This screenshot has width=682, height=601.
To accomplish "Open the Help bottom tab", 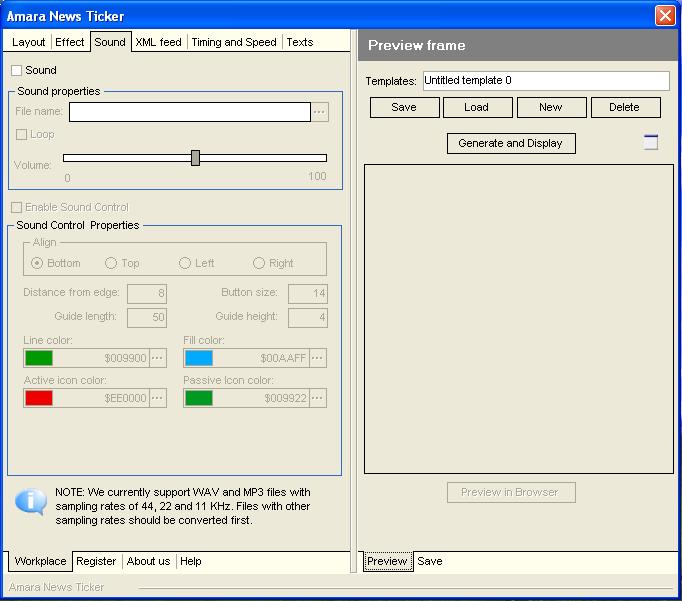I will pos(191,561).
